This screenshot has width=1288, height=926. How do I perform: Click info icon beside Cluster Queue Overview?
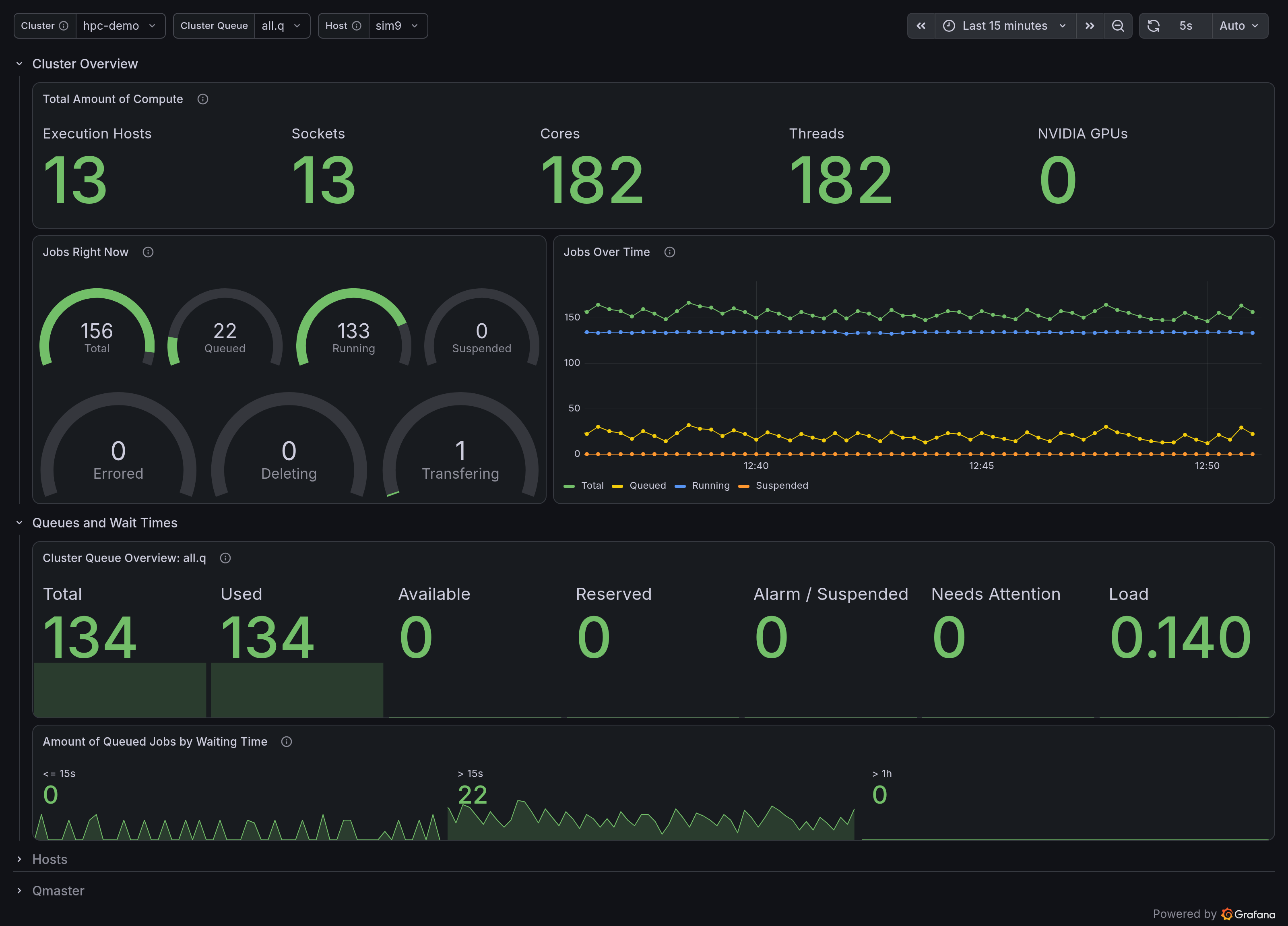pos(225,558)
